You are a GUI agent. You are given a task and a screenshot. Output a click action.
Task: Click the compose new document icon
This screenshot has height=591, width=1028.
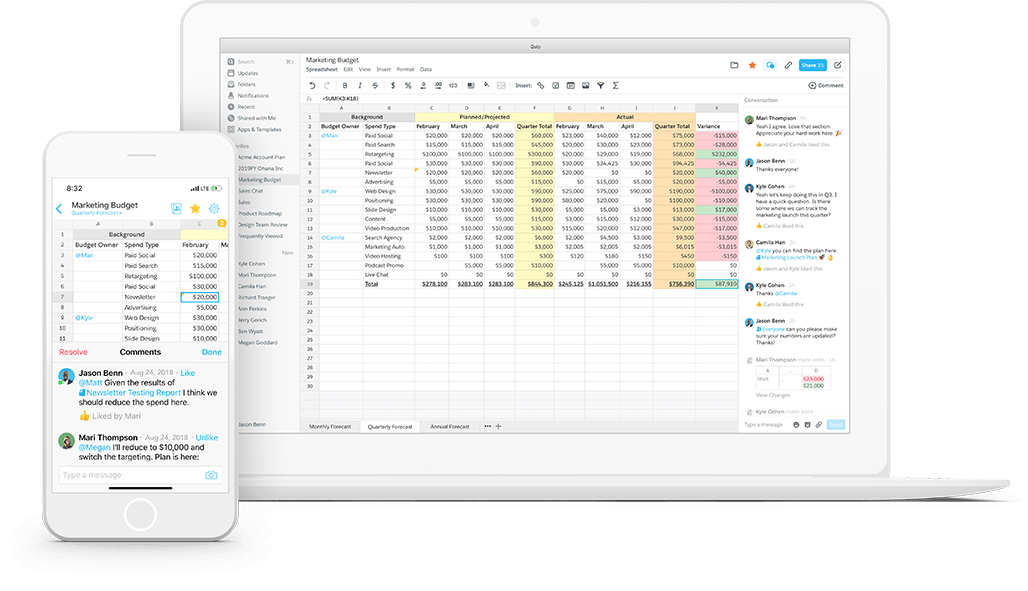click(838, 65)
